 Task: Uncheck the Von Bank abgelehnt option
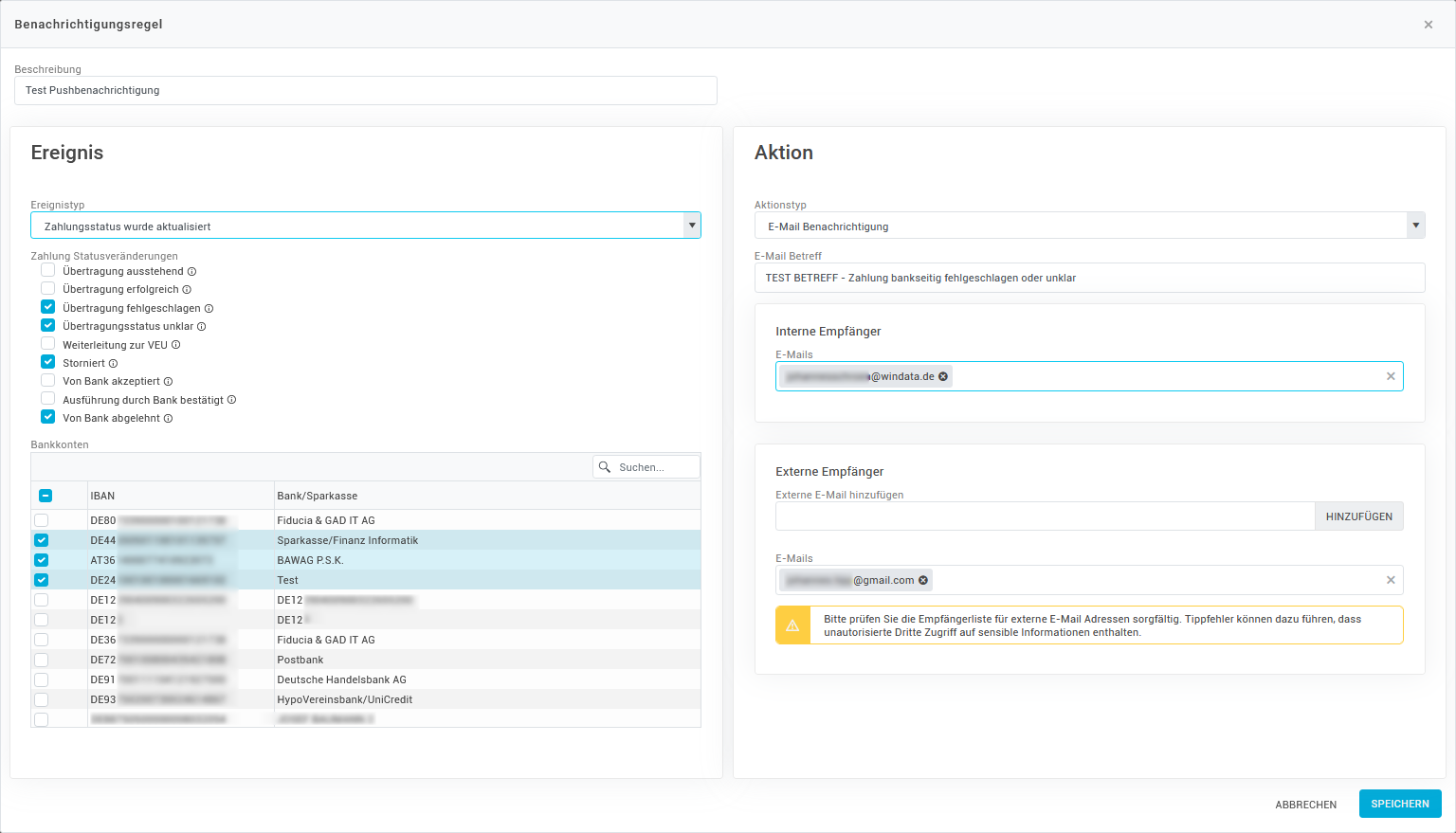point(47,417)
